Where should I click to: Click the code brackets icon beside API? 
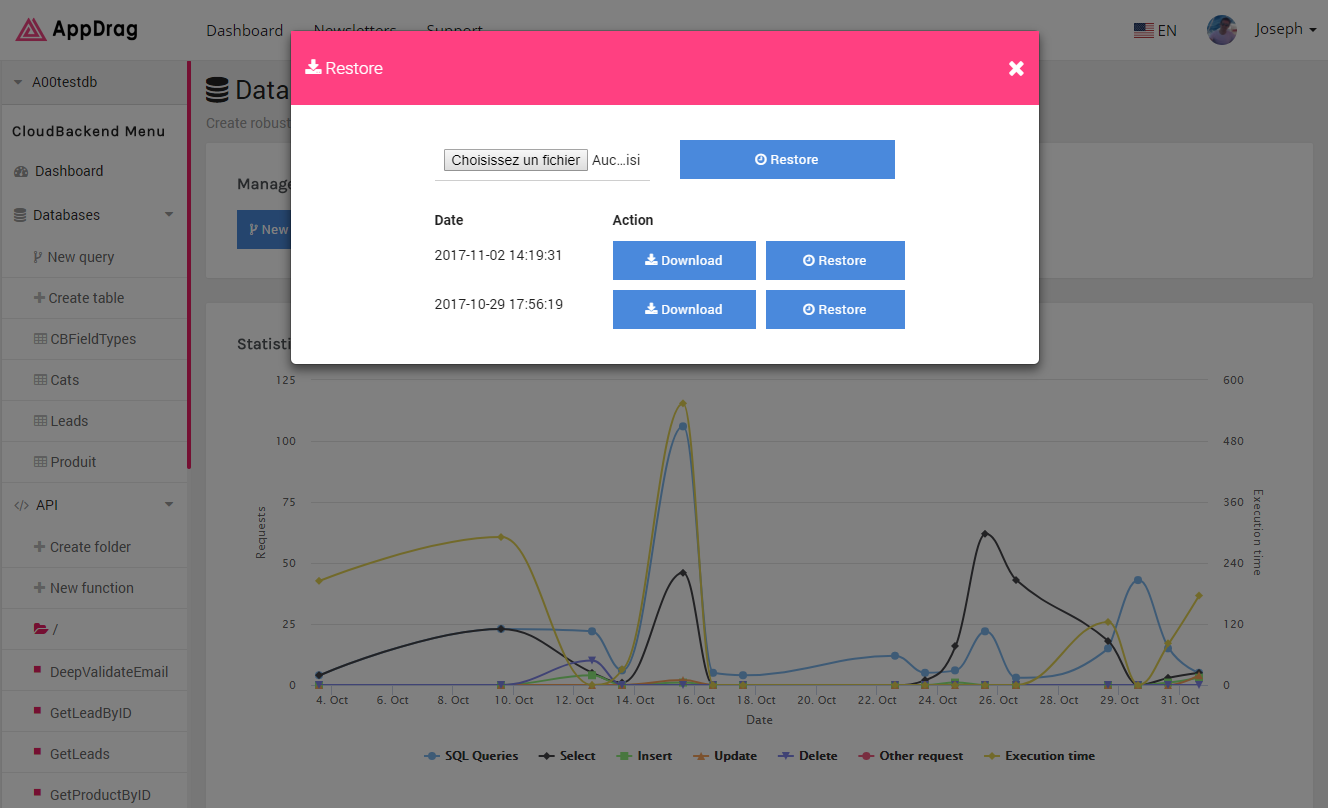click(x=21, y=505)
